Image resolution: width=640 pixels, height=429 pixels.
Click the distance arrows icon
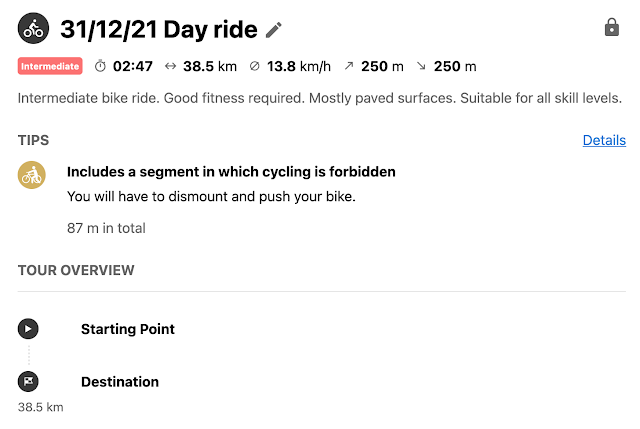point(171,67)
